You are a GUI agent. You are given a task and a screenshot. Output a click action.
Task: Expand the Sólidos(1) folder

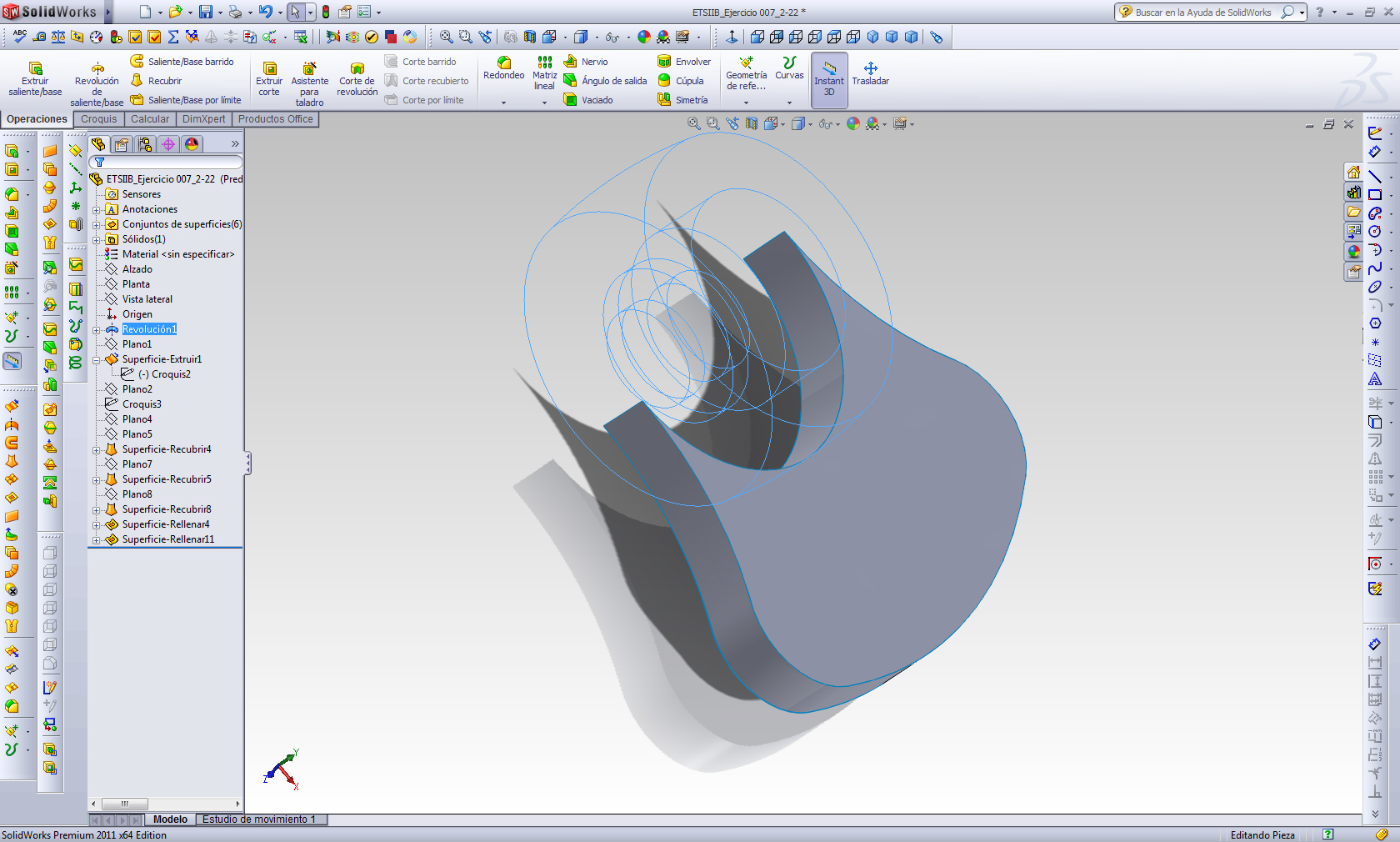[x=97, y=240]
